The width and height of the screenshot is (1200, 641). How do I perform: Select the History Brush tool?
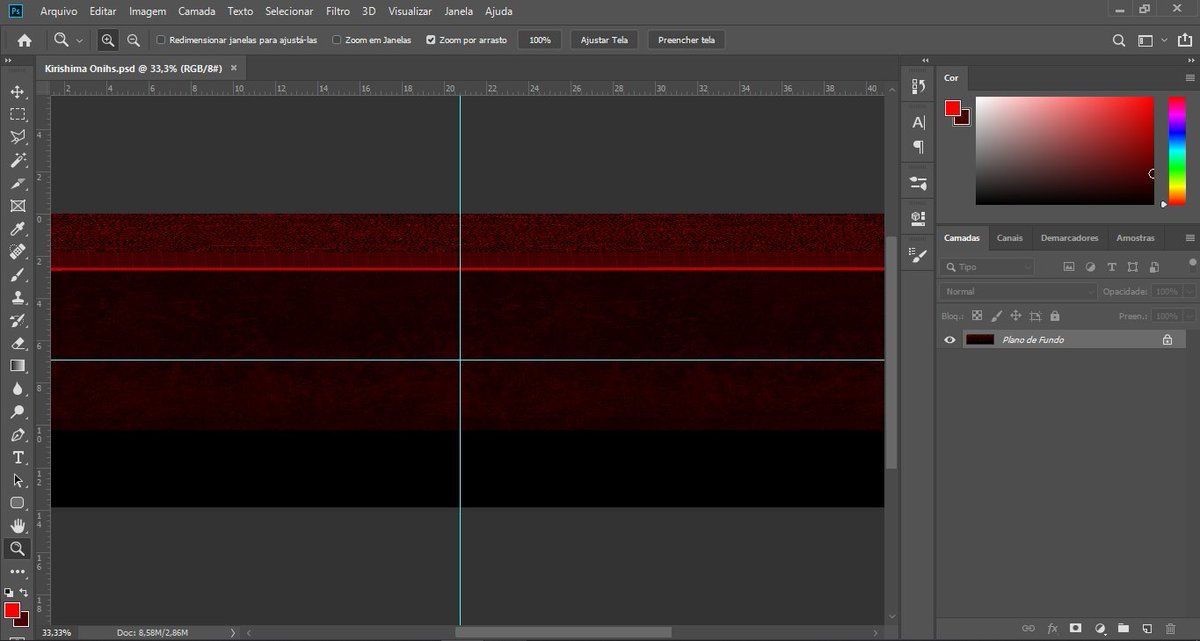17,321
